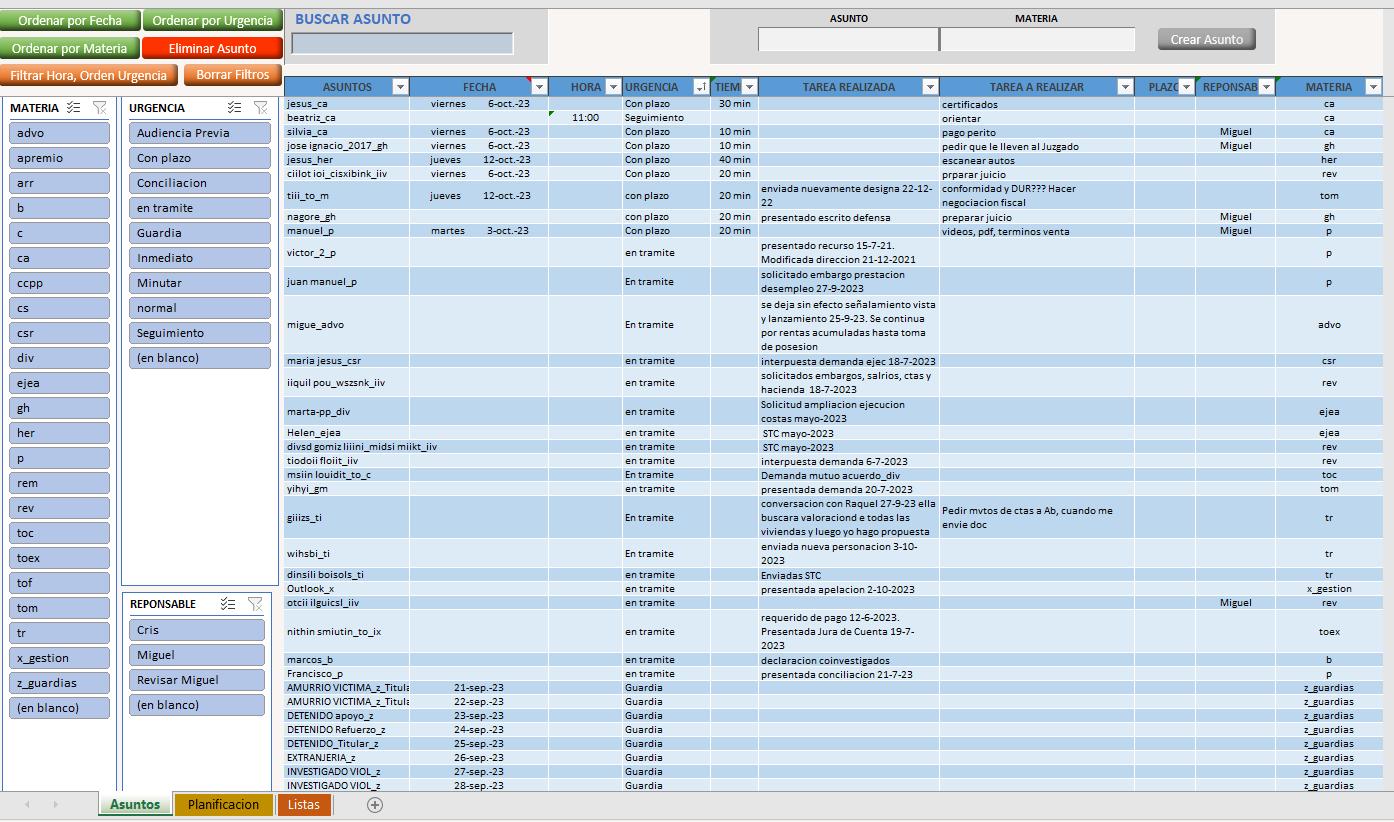
Task: Open ASUNTOS column filter dropdown
Action: 400,87
